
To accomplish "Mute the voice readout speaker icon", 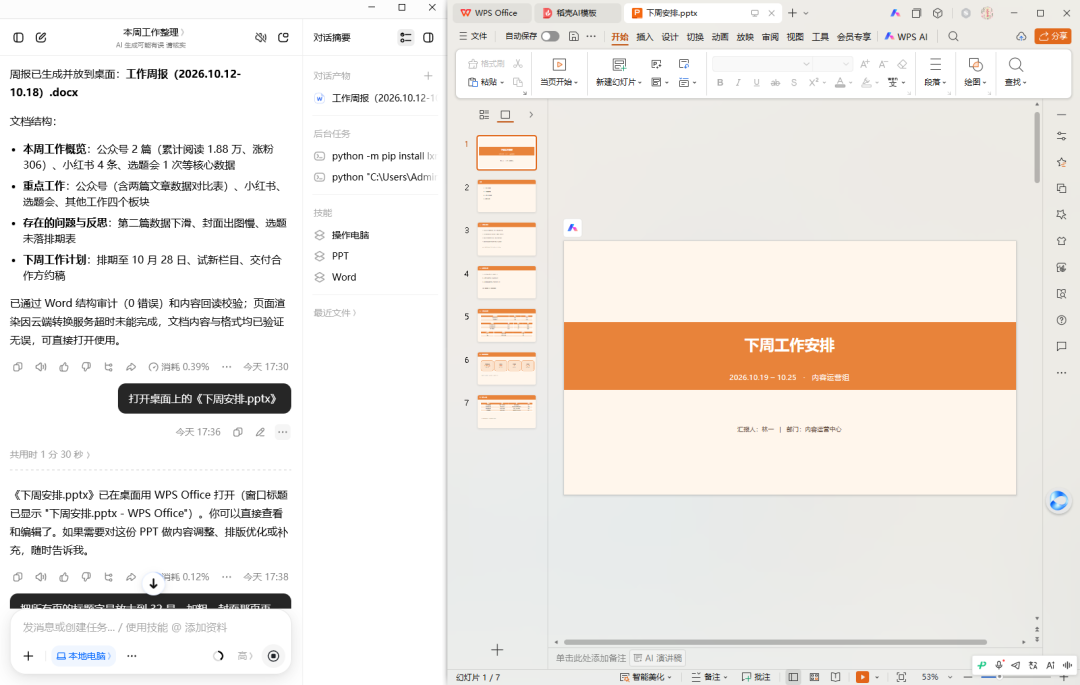I will pyautogui.click(x=261, y=38).
